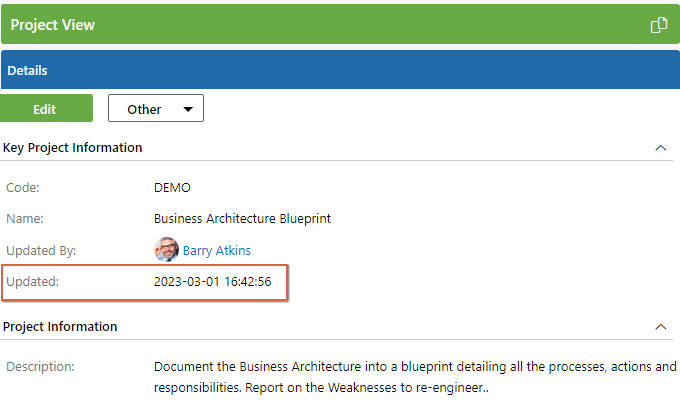Click Barry Atkins' profile avatar
Image resolution: width=680 pixels, height=404 pixels.
pos(167,249)
